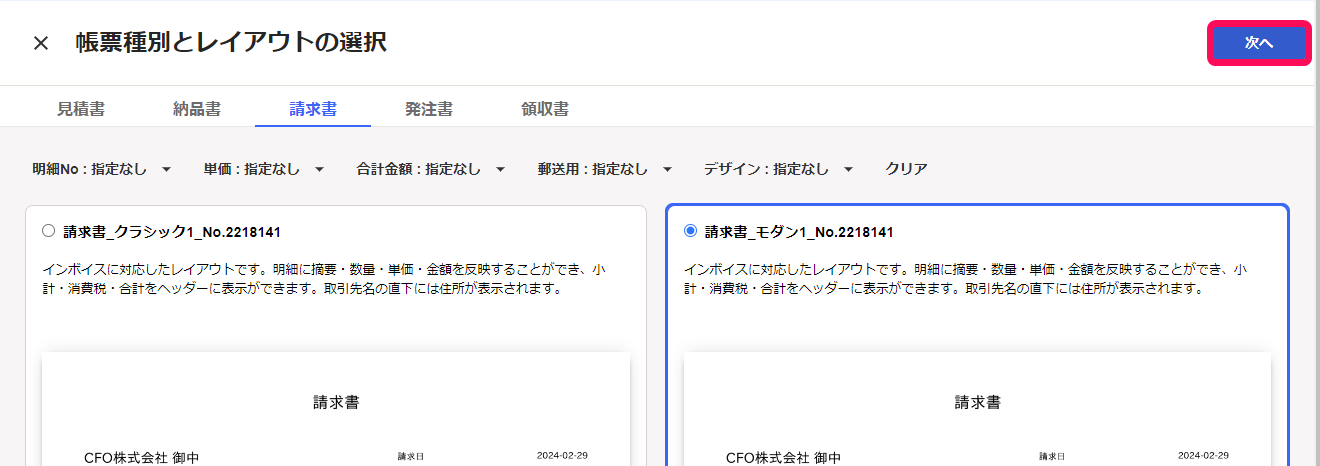The image size is (1320, 466).
Task: Go to the 領収書 tab
Action: coord(545,109)
